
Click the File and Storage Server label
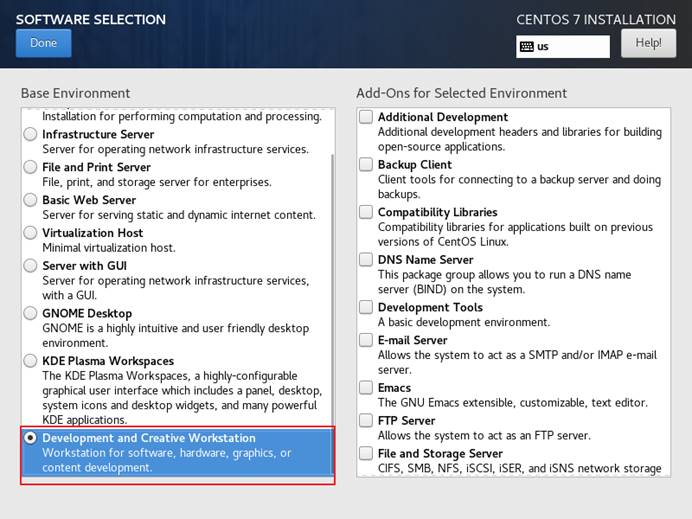(440, 454)
